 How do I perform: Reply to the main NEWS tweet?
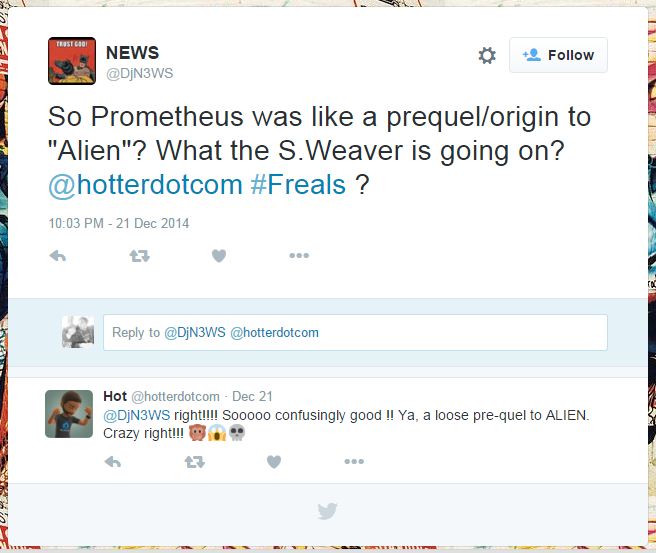tap(58, 256)
